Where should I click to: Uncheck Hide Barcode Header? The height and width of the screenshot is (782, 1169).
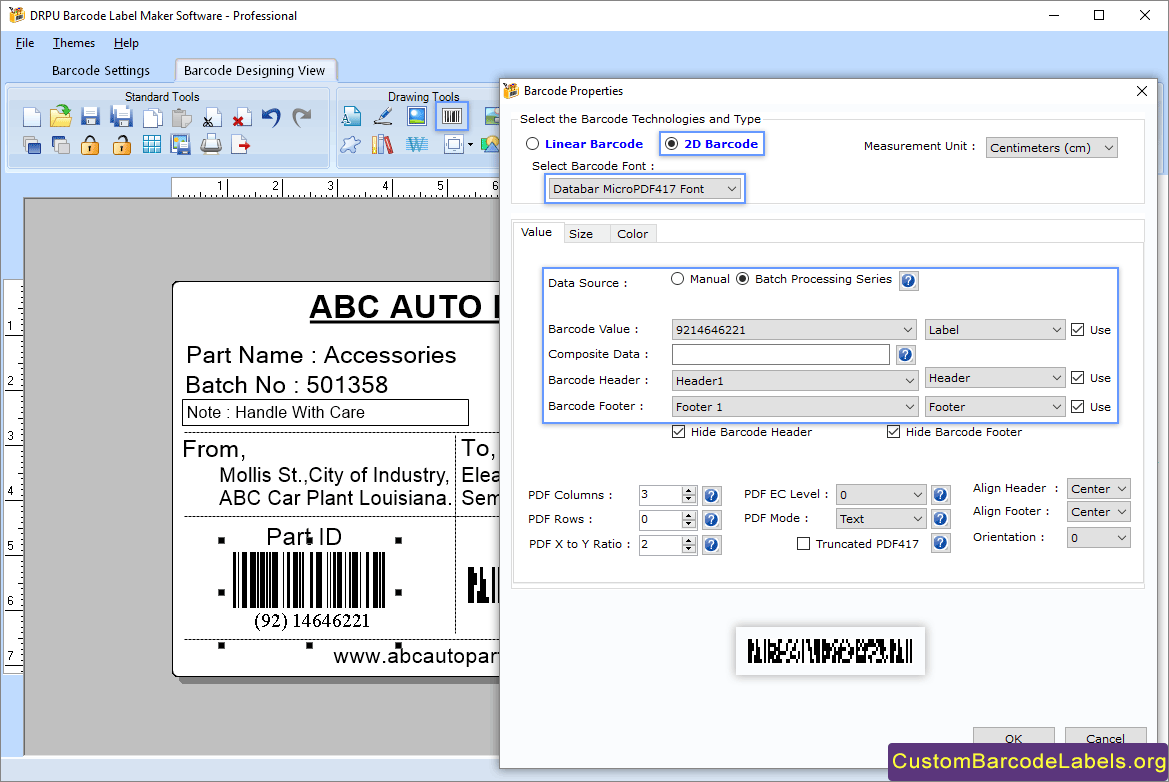click(x=678, y=432)
